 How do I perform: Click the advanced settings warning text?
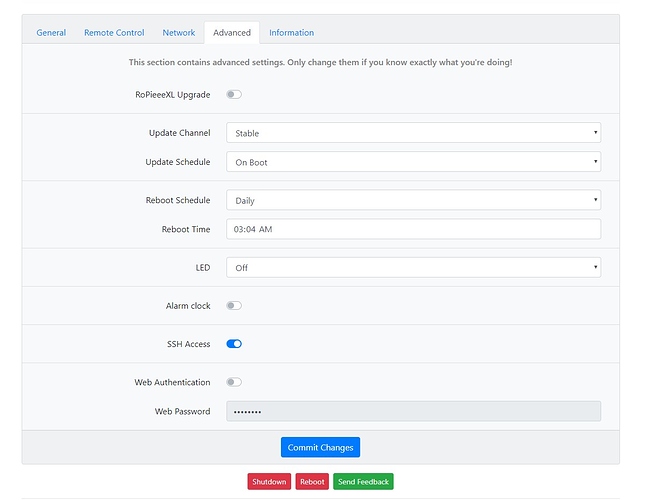click(x=320, y=62)
